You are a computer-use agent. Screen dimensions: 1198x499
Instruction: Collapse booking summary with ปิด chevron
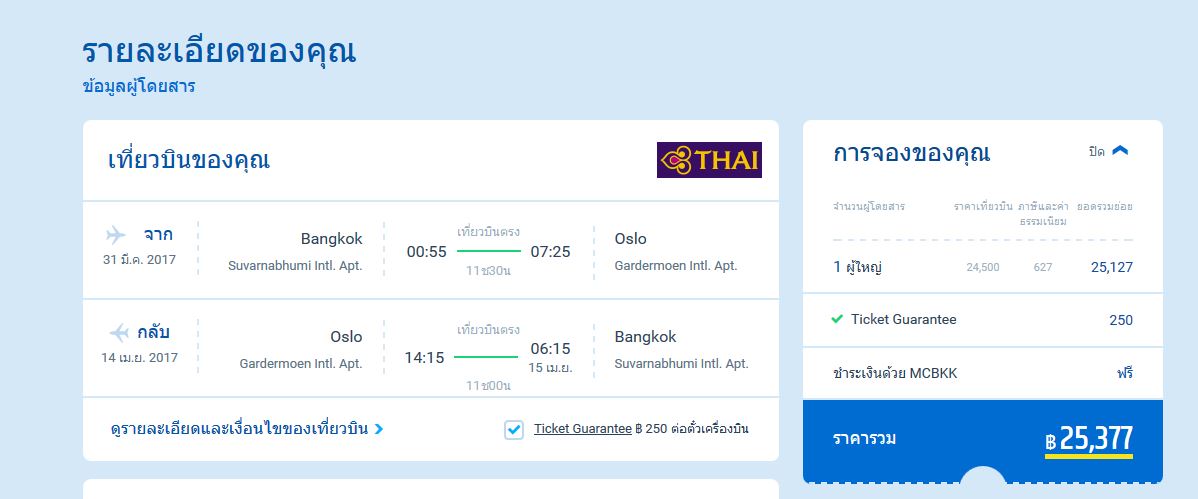[x=1119, y=151]
